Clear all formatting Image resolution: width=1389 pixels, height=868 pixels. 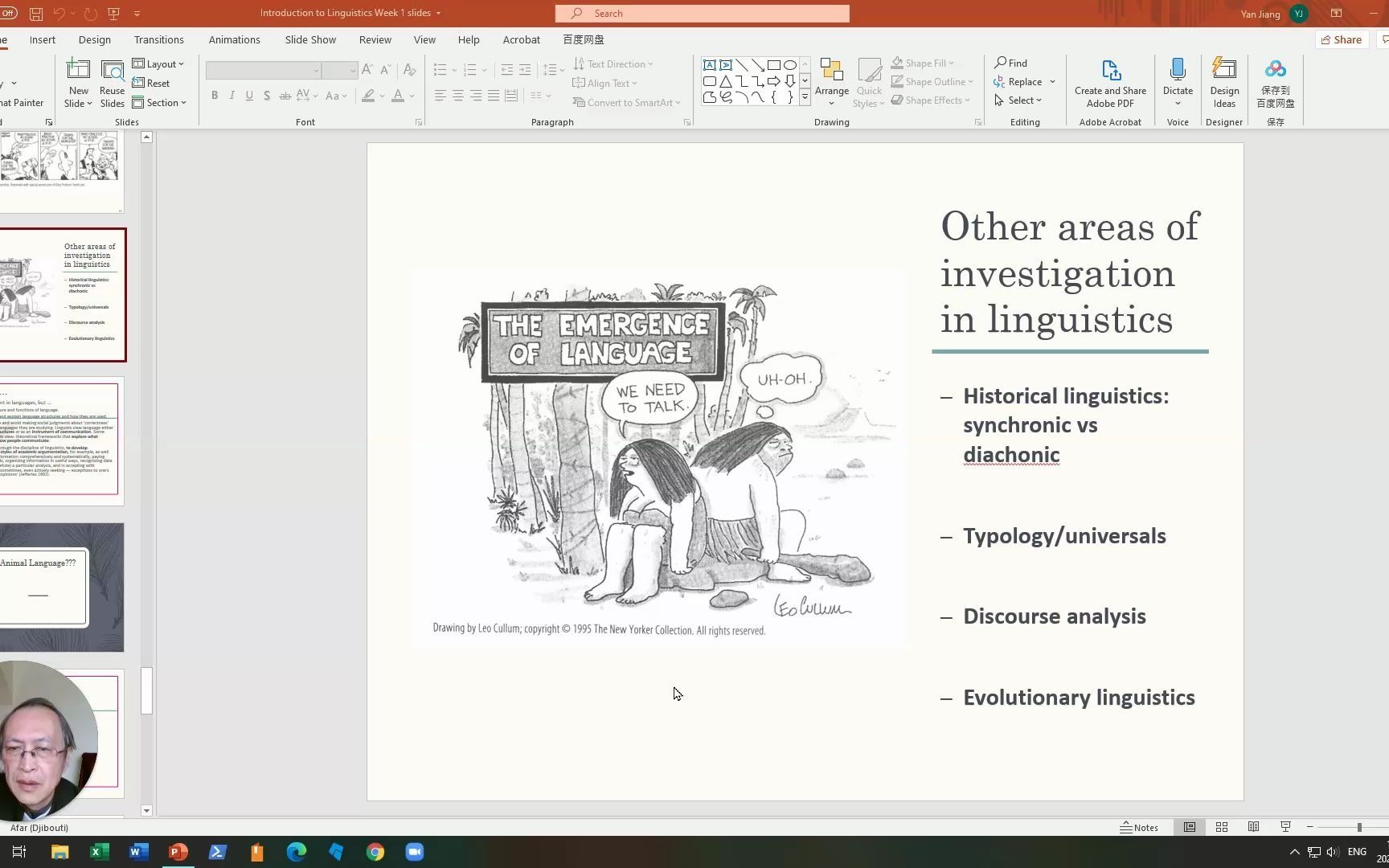pos(409,70)
